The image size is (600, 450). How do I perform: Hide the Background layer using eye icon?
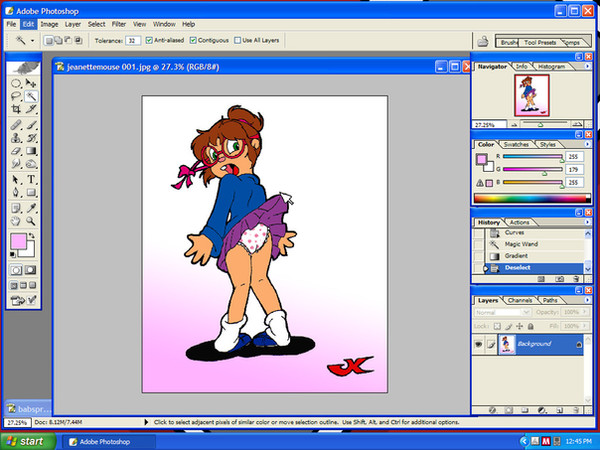(479, 343)
